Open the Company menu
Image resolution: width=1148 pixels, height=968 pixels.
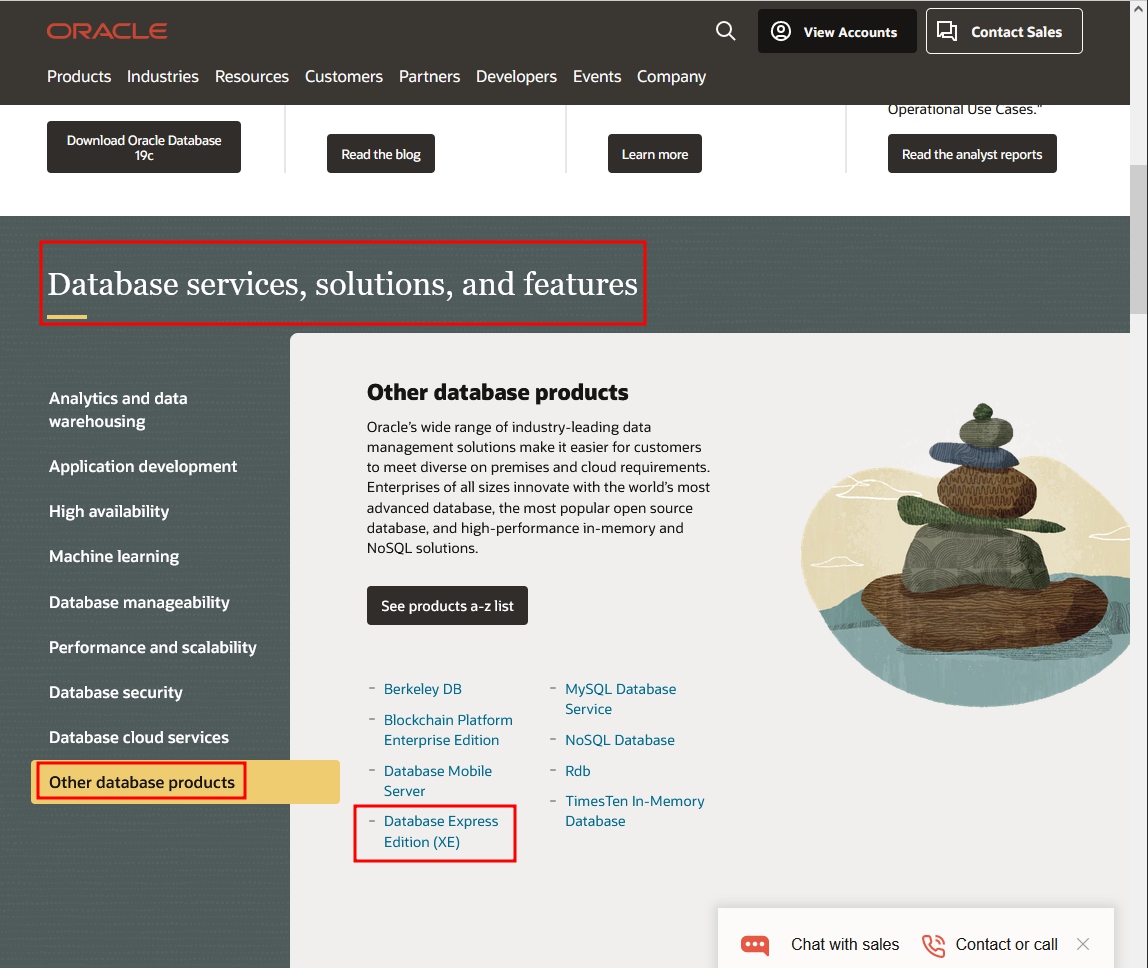[x=671, y=76]
